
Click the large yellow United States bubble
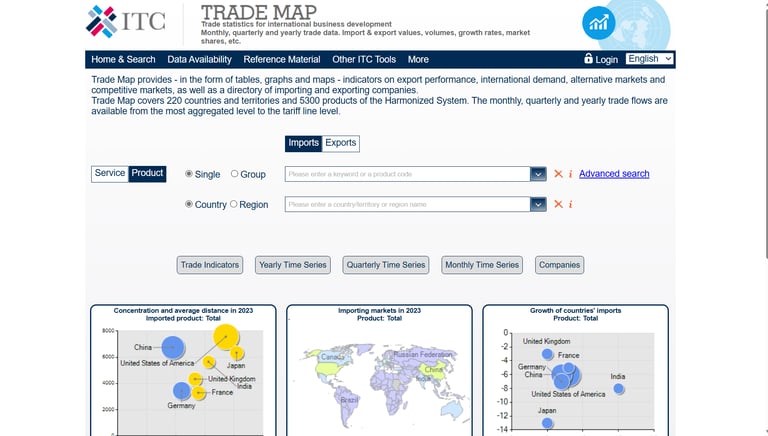click(x=226, y=337)
